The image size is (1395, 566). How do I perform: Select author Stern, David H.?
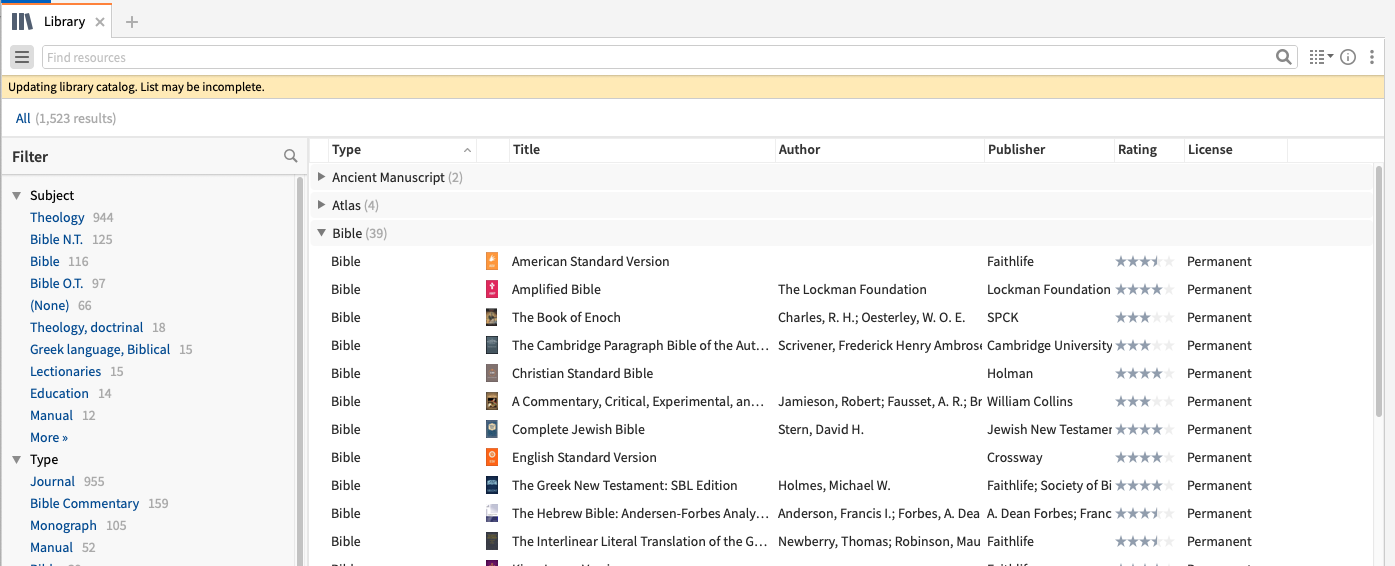(821, 429)
